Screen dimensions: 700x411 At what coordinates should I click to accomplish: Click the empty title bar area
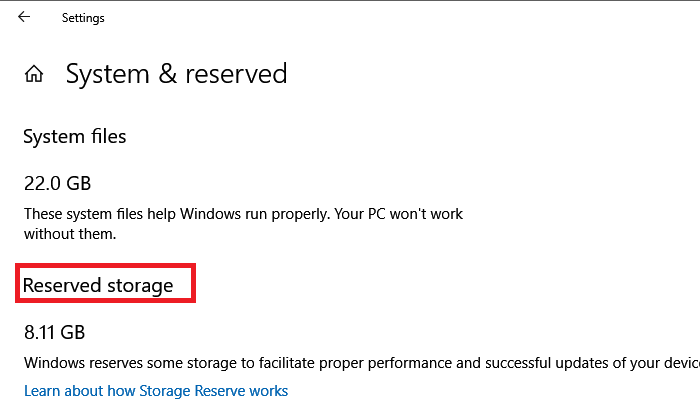400,18
